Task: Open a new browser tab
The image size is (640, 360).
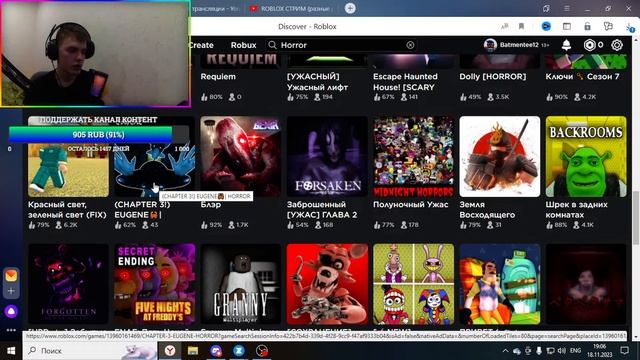Action: [350, 8]
